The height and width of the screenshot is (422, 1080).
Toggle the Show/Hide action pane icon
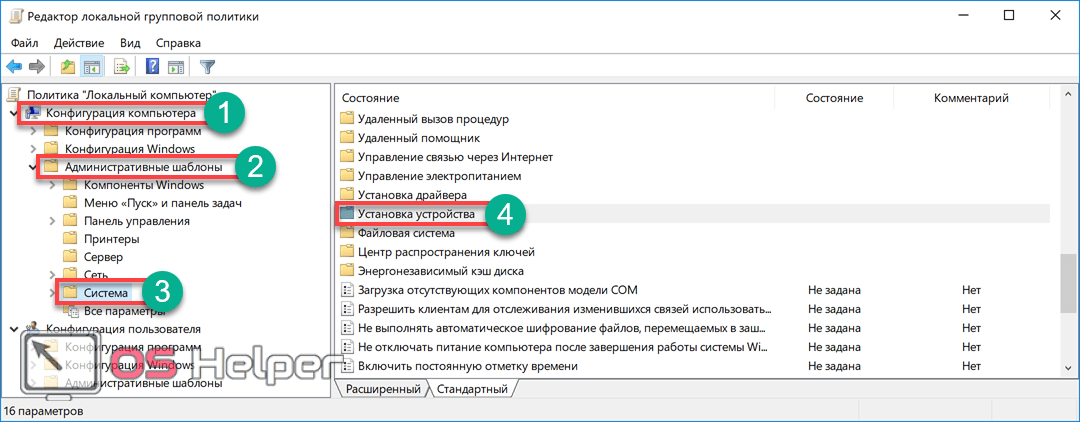click(x=176, y=67)
